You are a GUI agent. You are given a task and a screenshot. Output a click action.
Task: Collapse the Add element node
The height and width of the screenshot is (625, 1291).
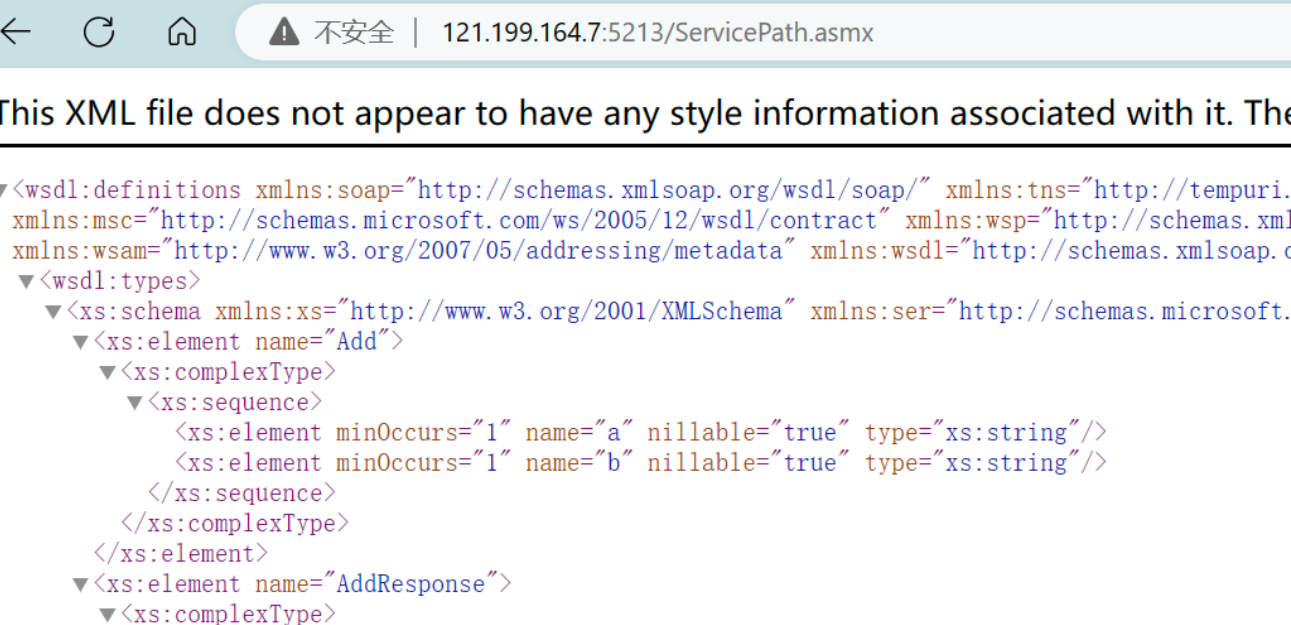coord(79,342)
